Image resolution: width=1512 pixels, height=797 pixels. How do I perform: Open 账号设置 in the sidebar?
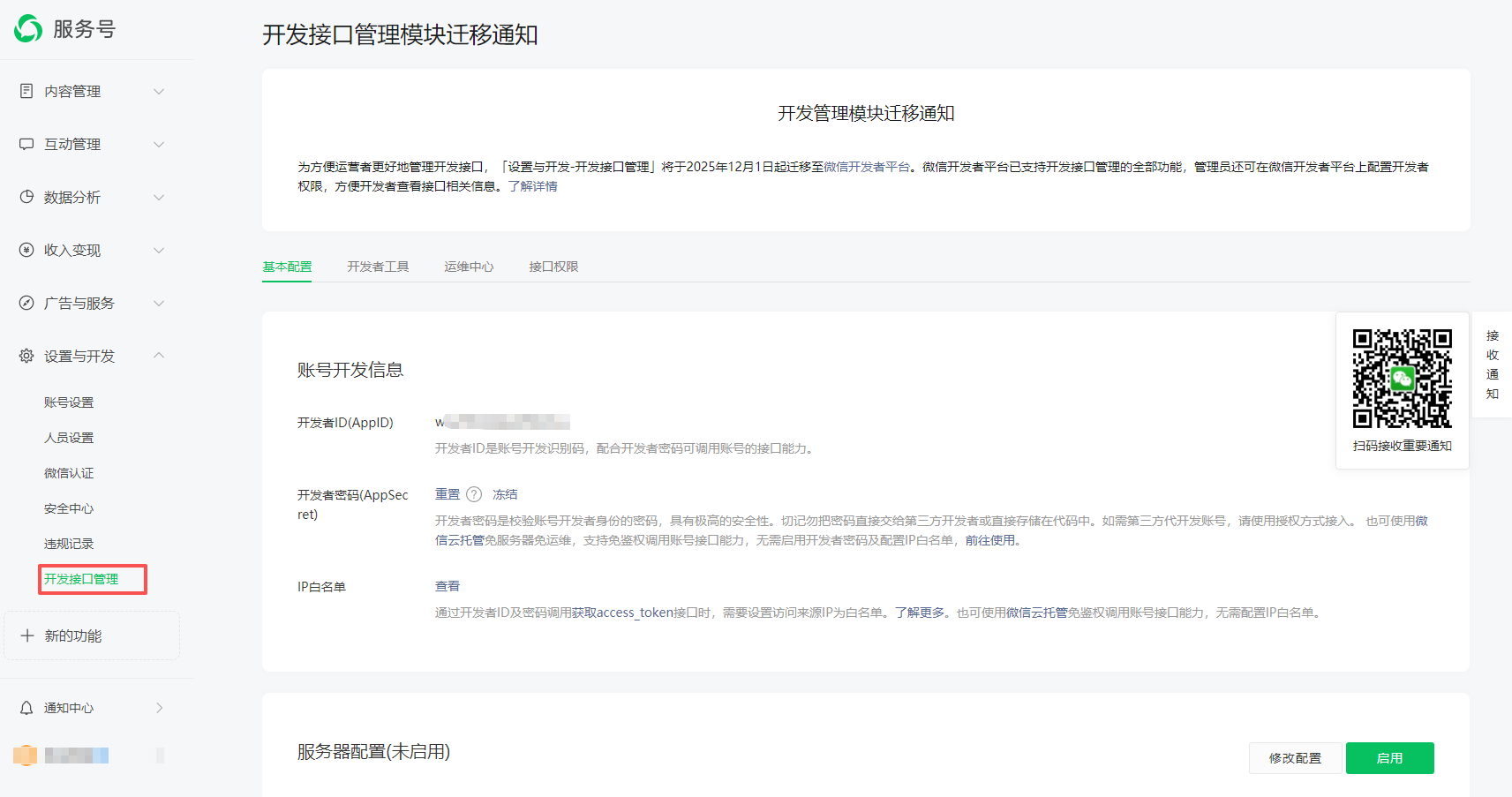pos(69,402)
